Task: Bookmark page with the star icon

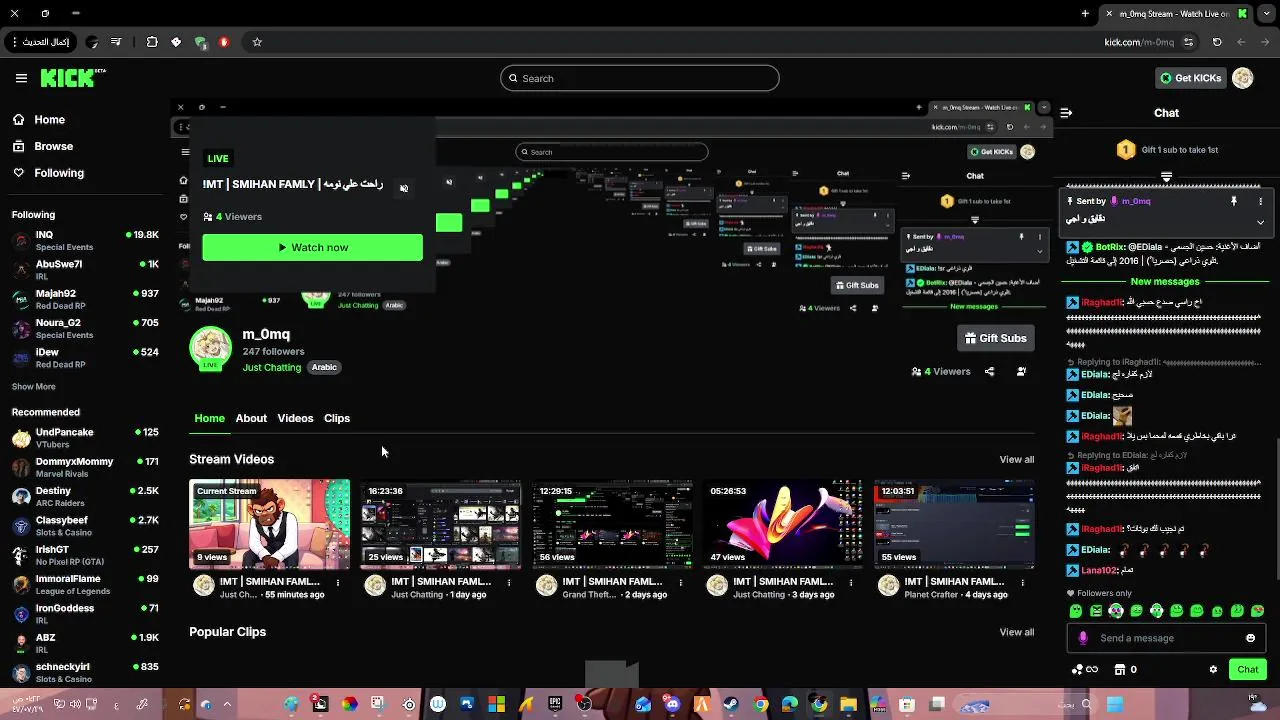Action: click(257, 42)
